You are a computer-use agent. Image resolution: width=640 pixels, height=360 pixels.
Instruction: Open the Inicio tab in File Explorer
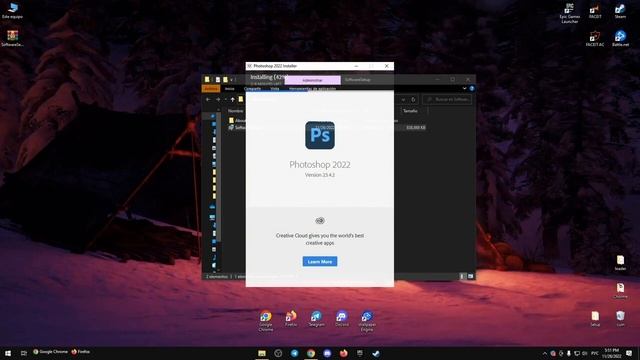[x=230, y=89]
